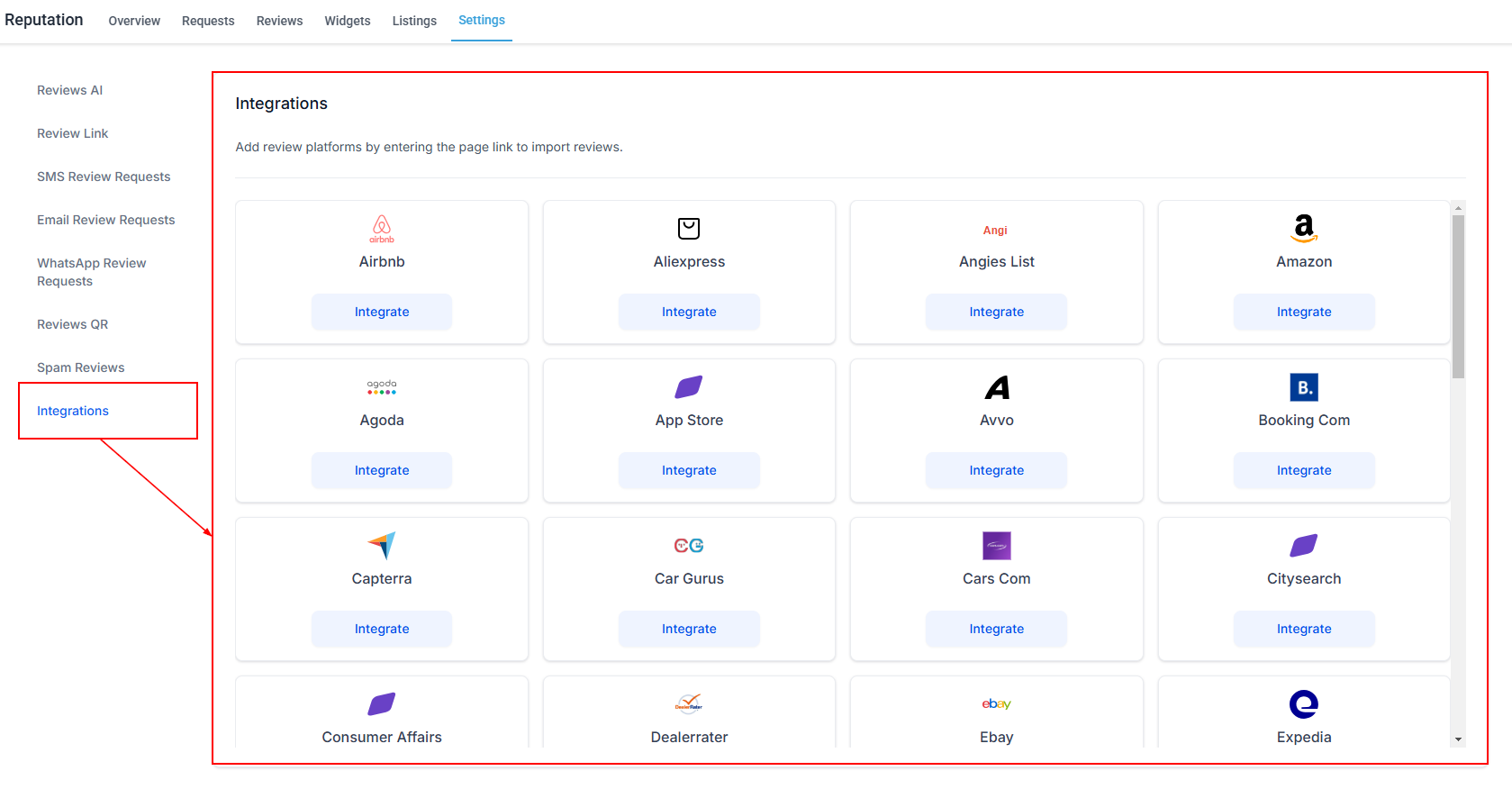Click the Cars Com purple logo

pyautogui.click(x=996, y=546)
